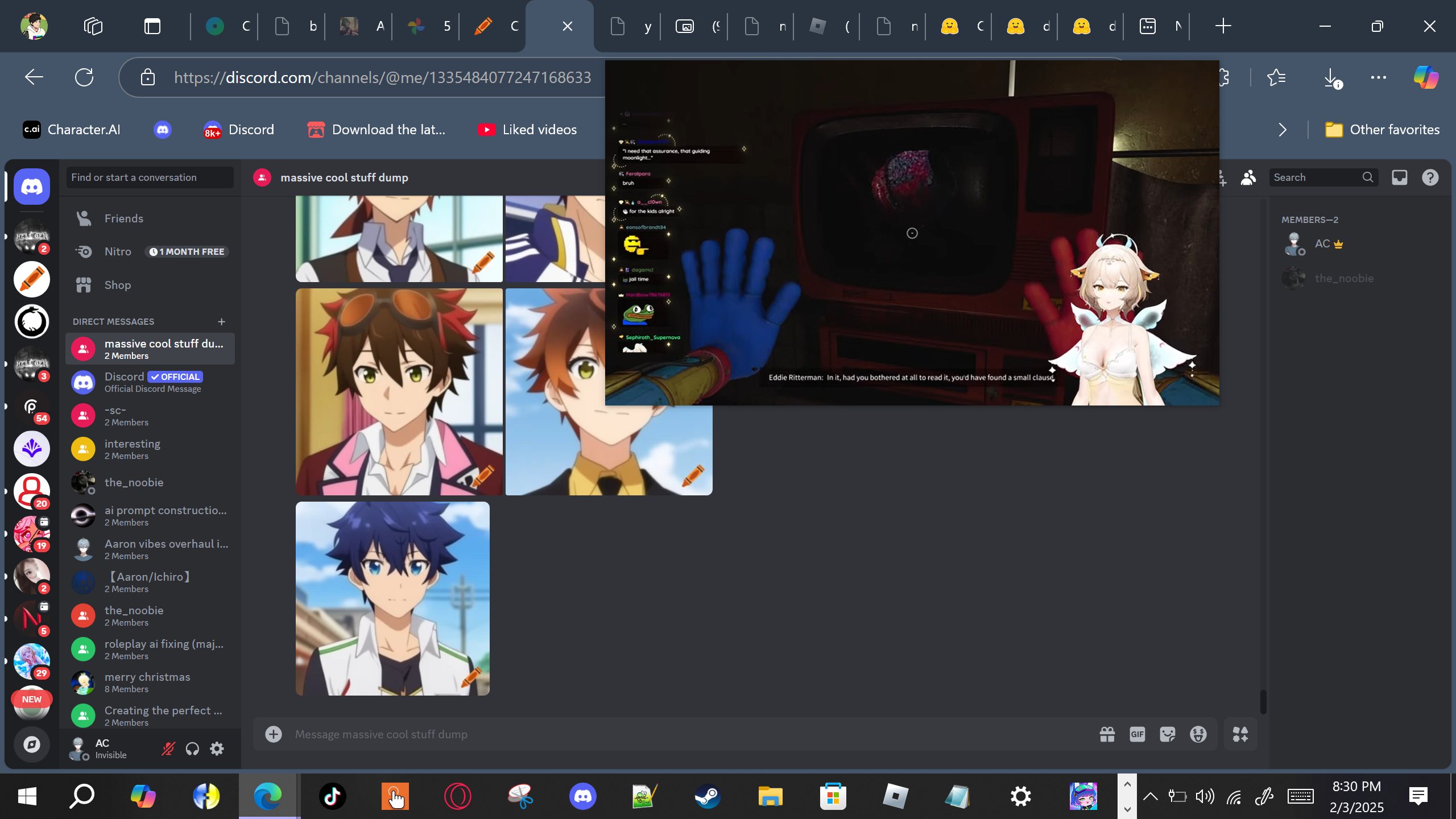Screen dimensions: 1456x819
Task: Switch to the Roblox browser tab
Action: click(x=827, y=26)
